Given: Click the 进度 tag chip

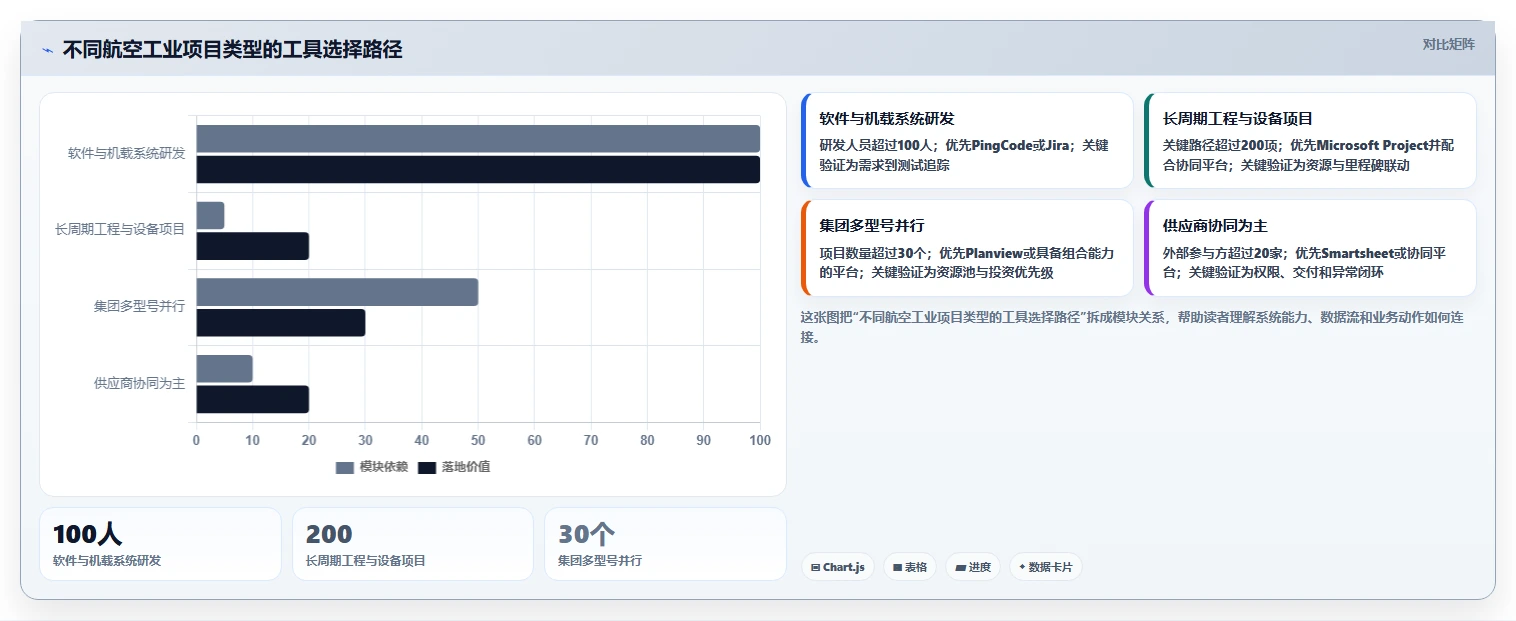Looking at the screenshot, I should click(x=973, y=567).
